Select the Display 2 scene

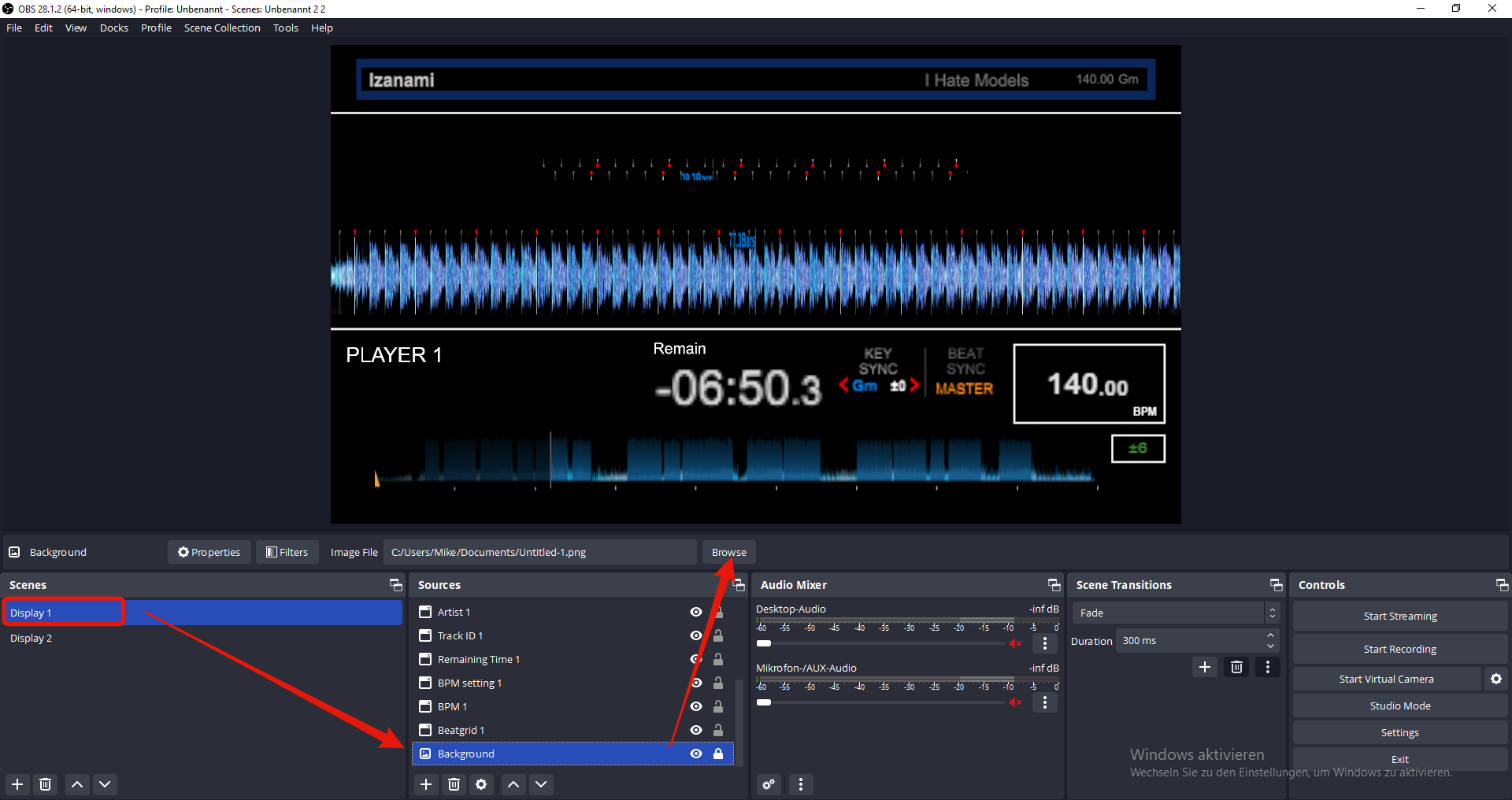pyautogui.click(x=203, y=638)
